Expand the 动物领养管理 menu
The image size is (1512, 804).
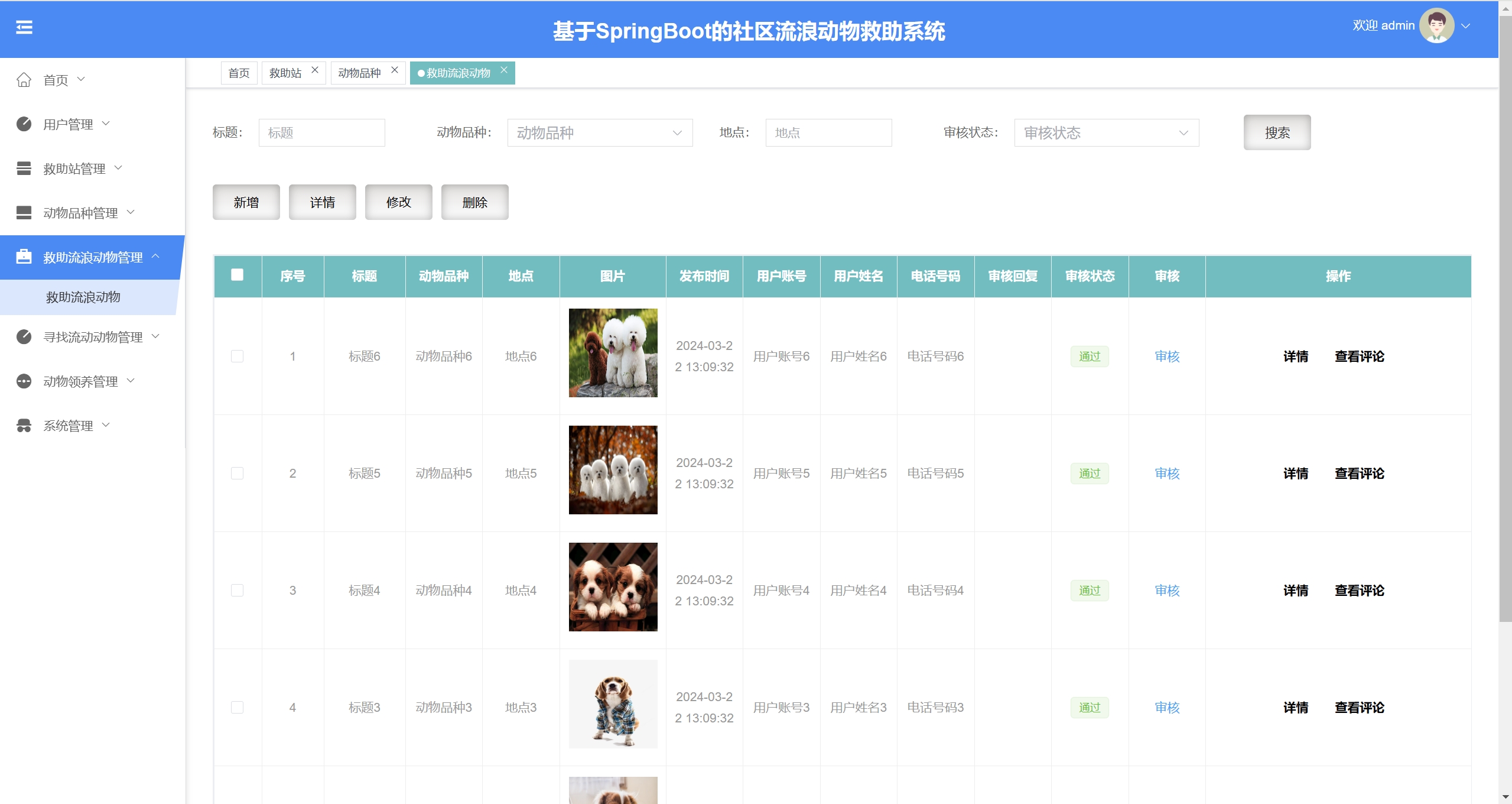click(x=131, y=381)
